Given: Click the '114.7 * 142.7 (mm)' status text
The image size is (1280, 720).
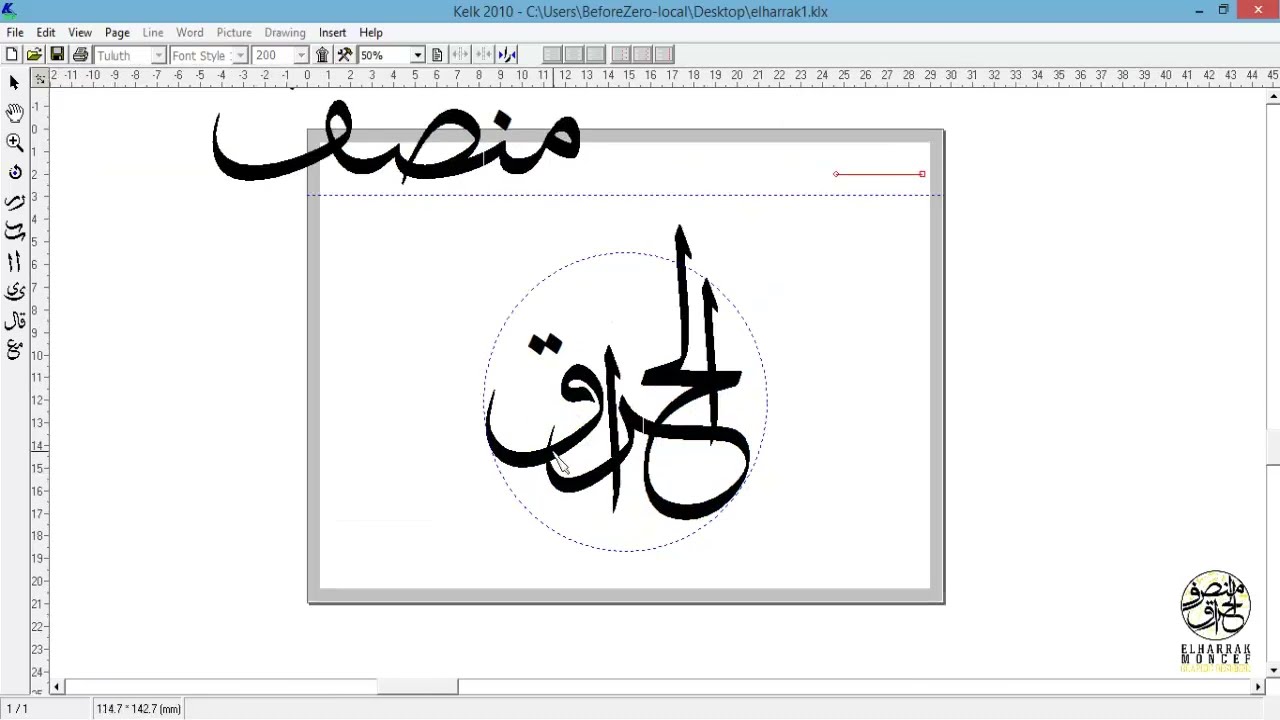Looking at the screenshot, I should [x=139, y=709].
